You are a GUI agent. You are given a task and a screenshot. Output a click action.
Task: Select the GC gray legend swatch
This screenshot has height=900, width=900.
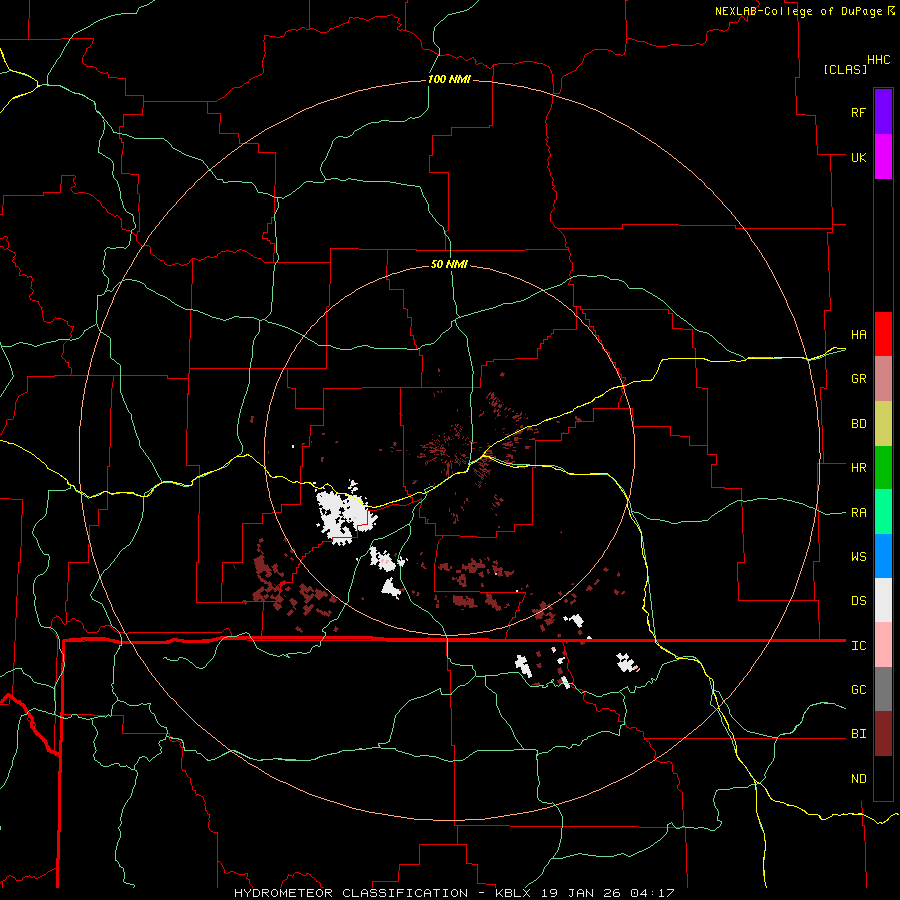883,689
